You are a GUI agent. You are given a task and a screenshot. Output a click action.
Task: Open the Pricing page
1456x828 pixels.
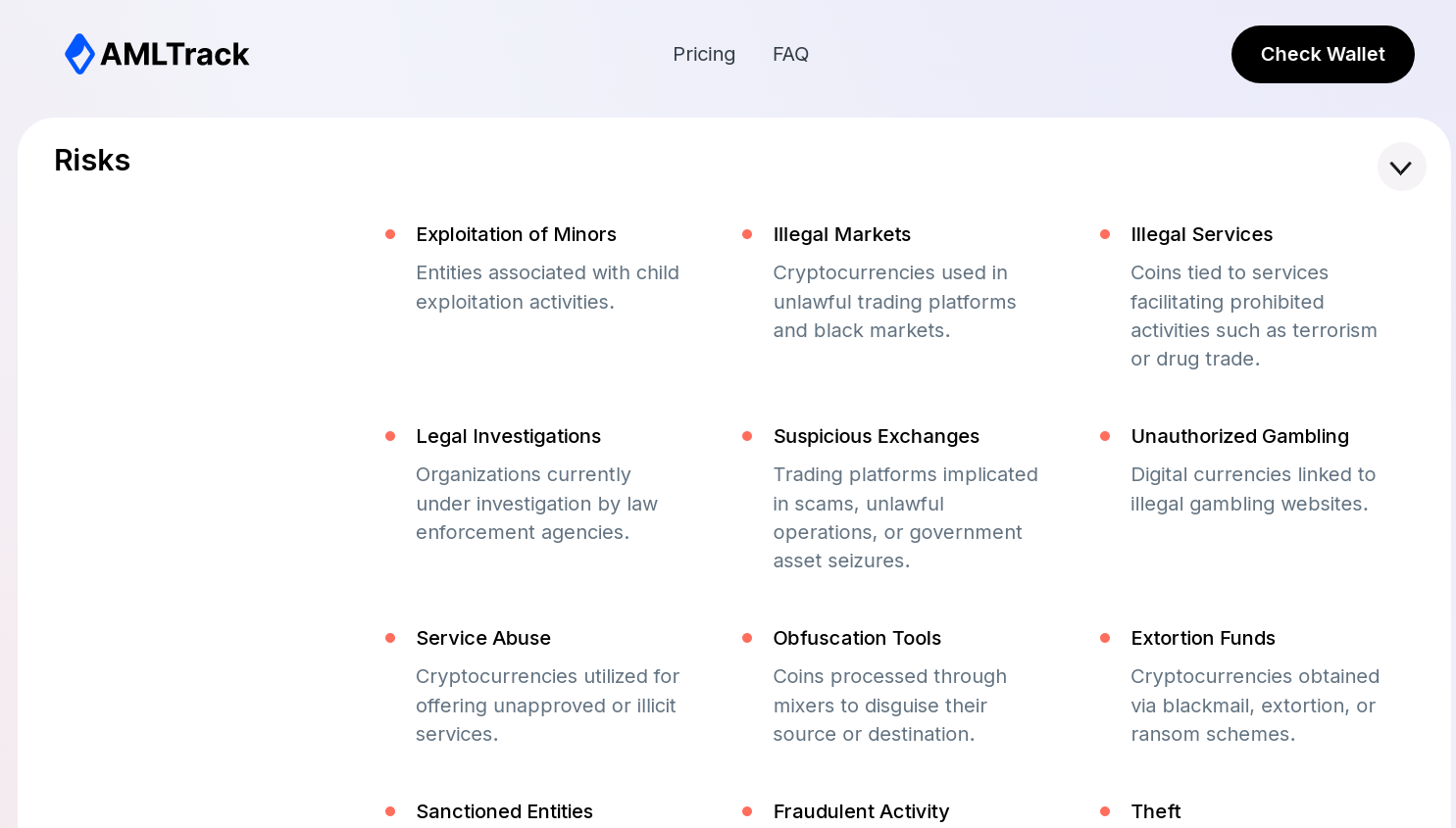pyautogui.click(x=704, y=54)
